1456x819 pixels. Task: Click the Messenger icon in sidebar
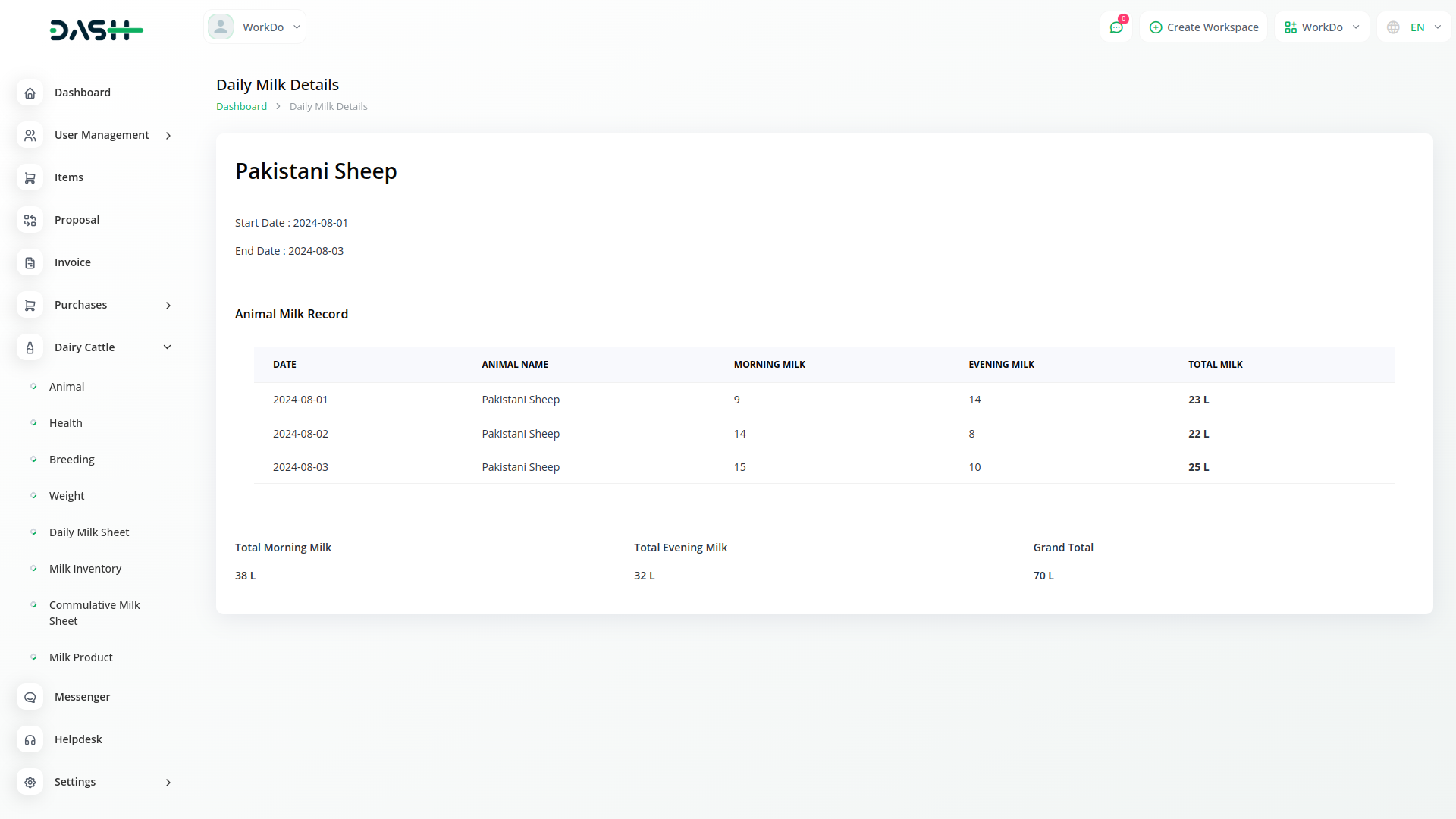30,697
